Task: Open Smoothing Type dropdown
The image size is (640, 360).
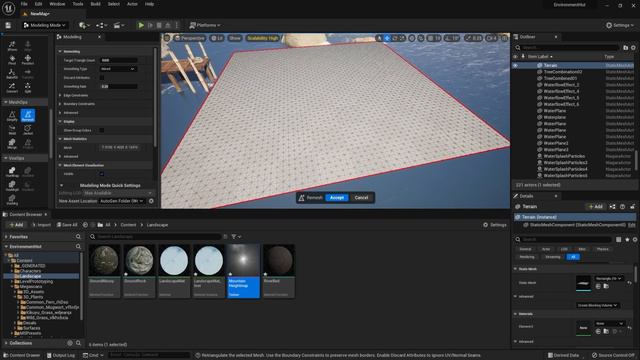Action: click(x=118, y=69)
